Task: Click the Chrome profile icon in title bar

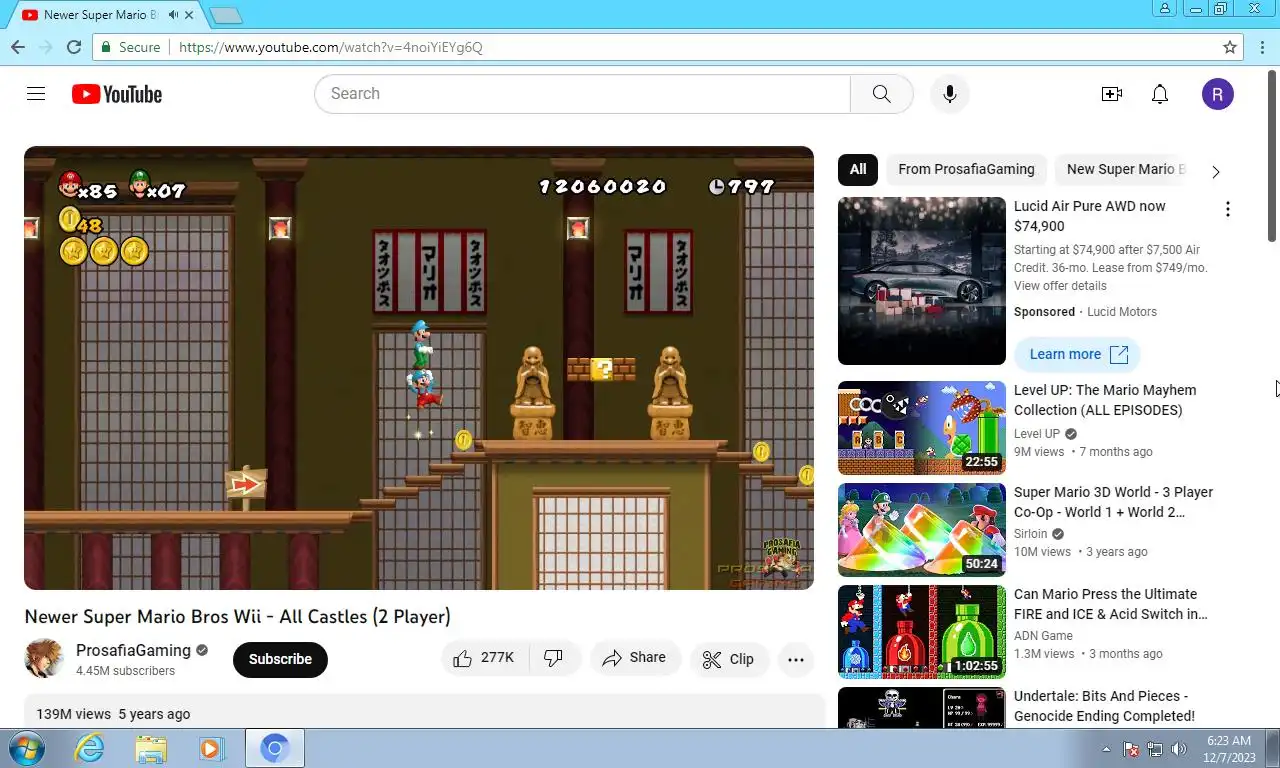Action: coord(1165,8)
